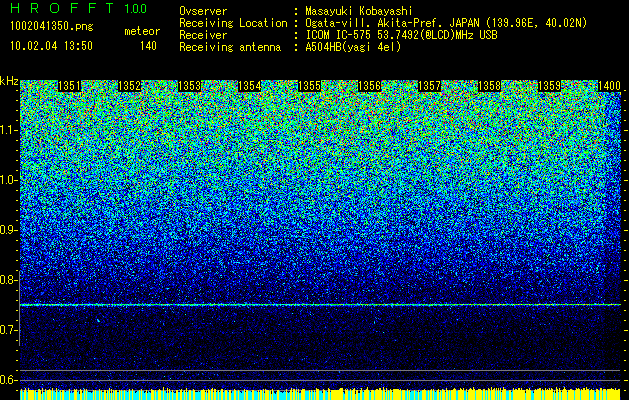Screen dimensions: 629x400
Task: Click the 1355 time marker
Action: [x=309, y=86]
